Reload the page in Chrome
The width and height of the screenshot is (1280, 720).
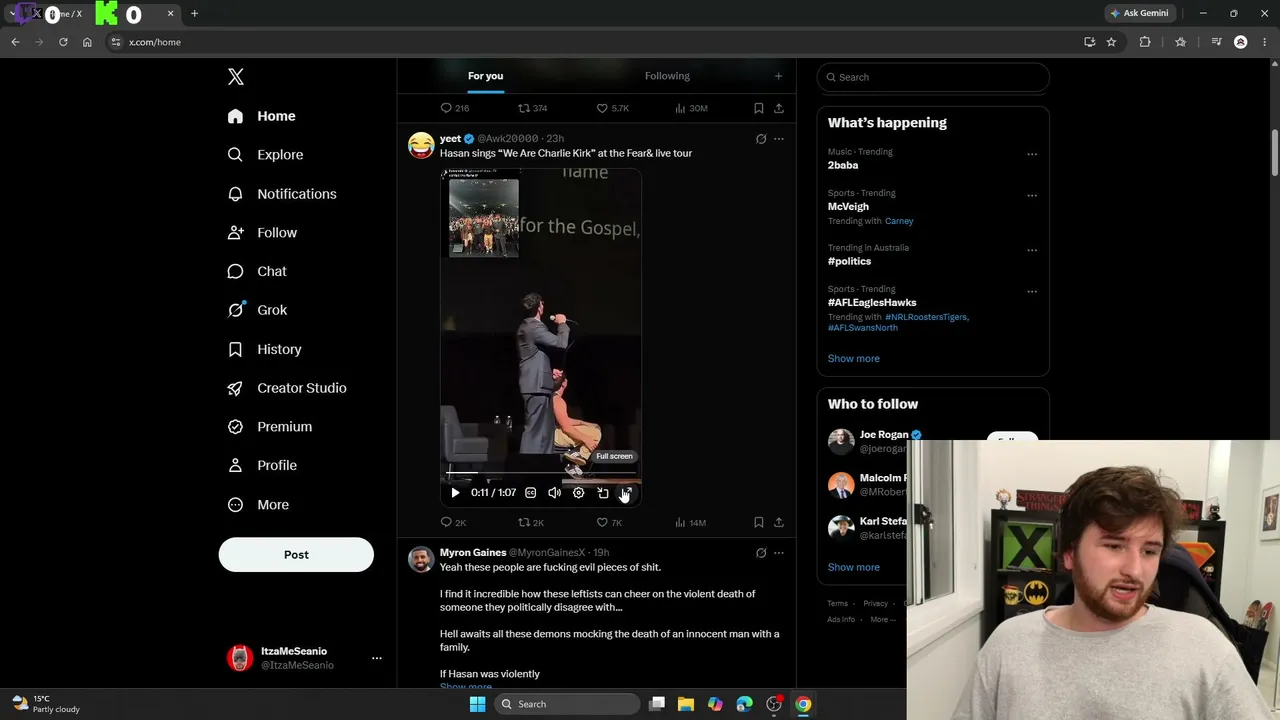[63, 42]
